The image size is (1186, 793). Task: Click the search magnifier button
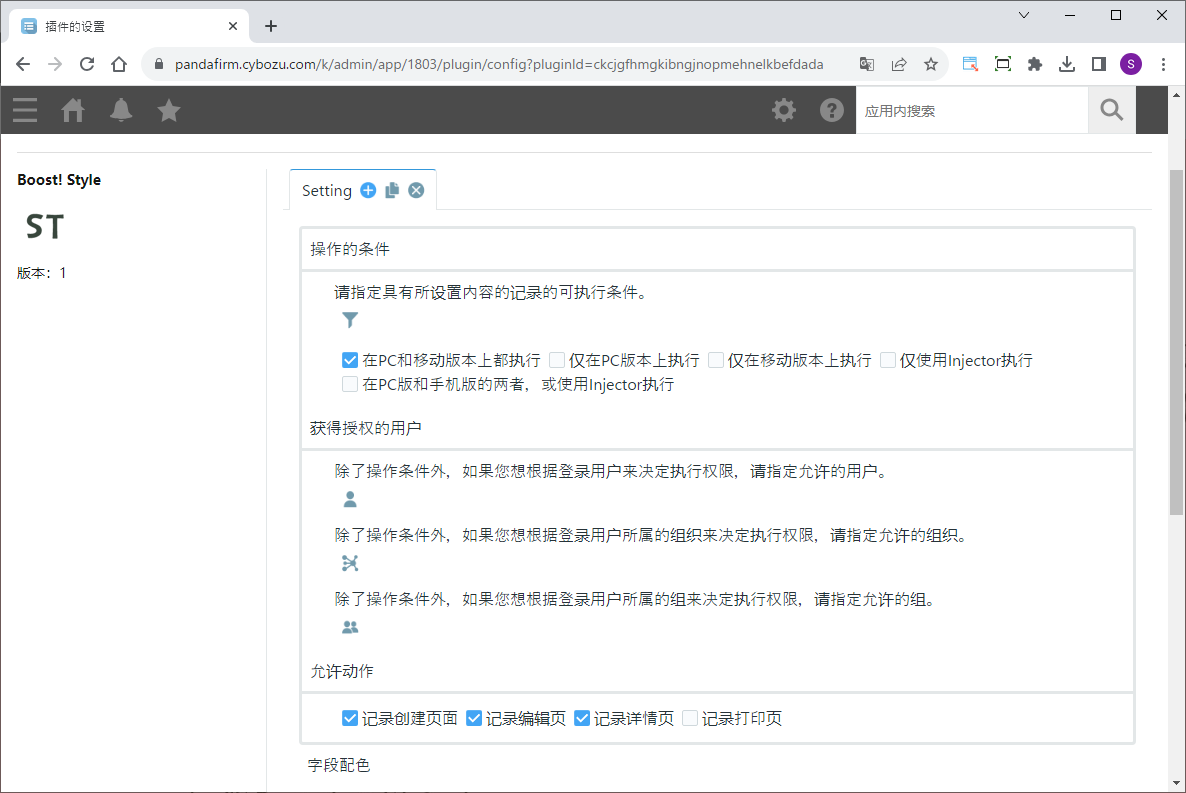1112,110
